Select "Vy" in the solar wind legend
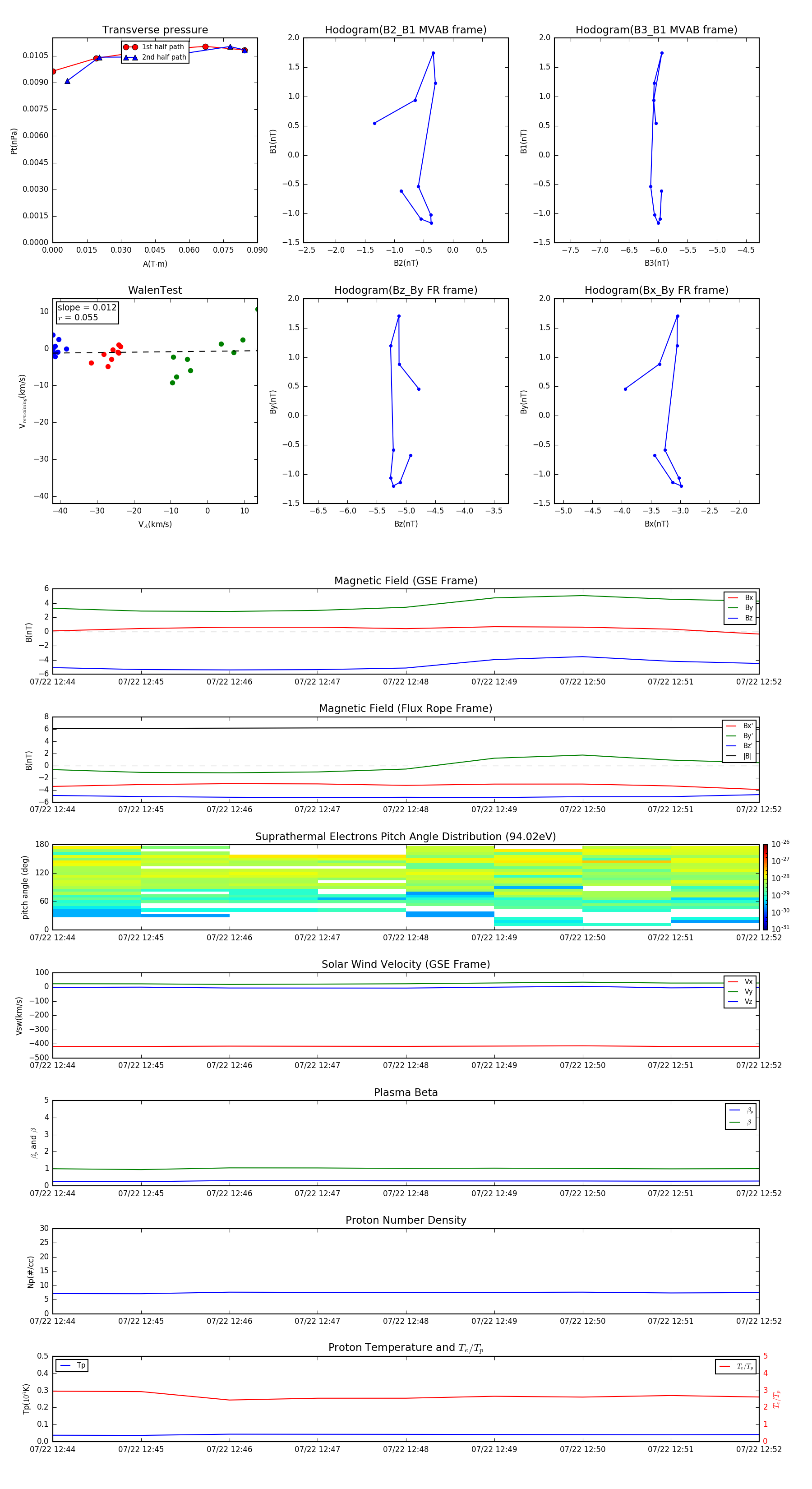Viewport: 812px width, 1489px height. point(740,991)
